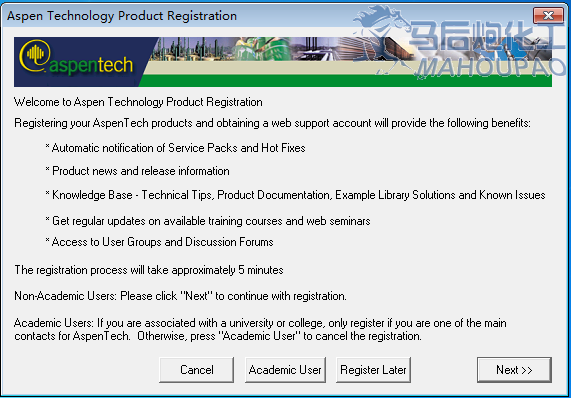Click the Welcome to Aspen Technology heading text
This screenshot has height=398, width=571.
pyautogui.click(x=138, y=102)
